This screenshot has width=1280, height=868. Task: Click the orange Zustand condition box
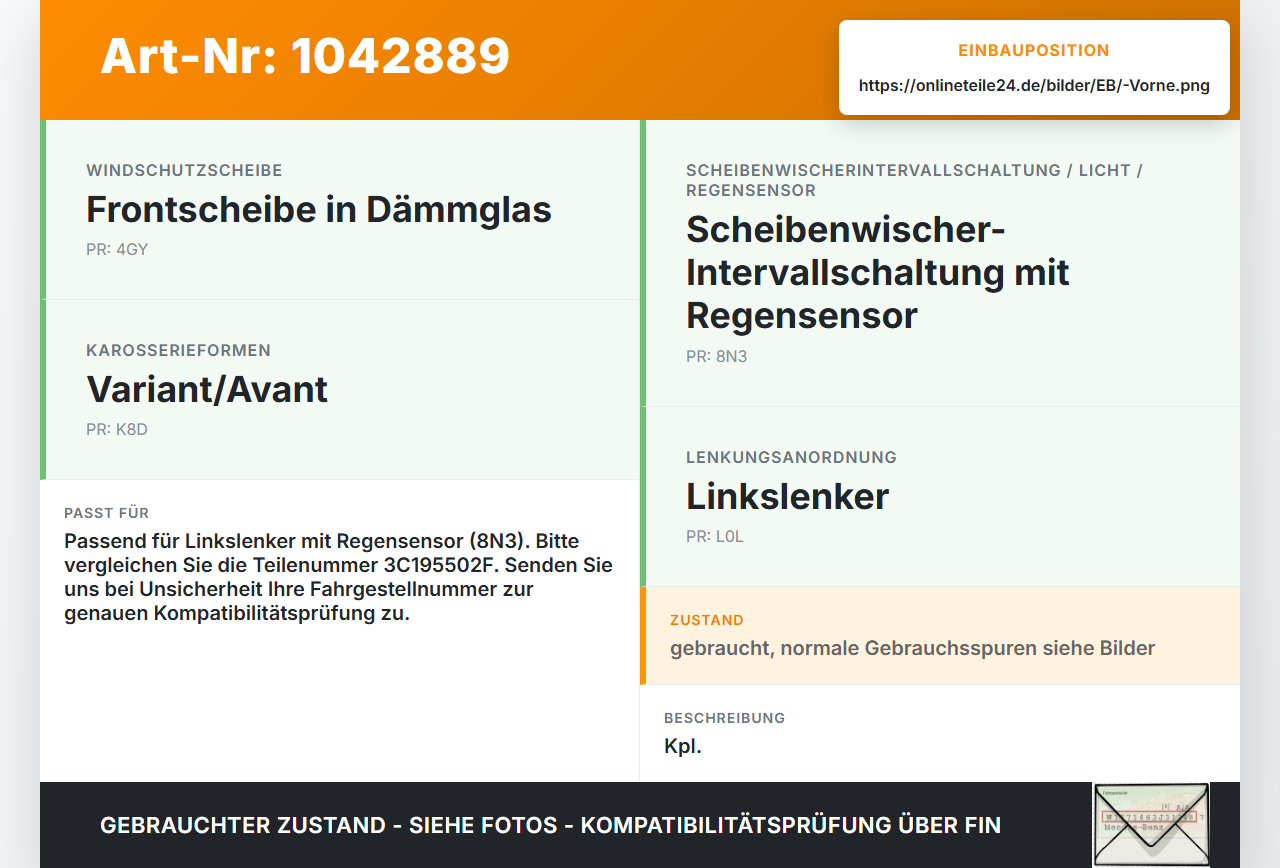[x=940, y=636]
